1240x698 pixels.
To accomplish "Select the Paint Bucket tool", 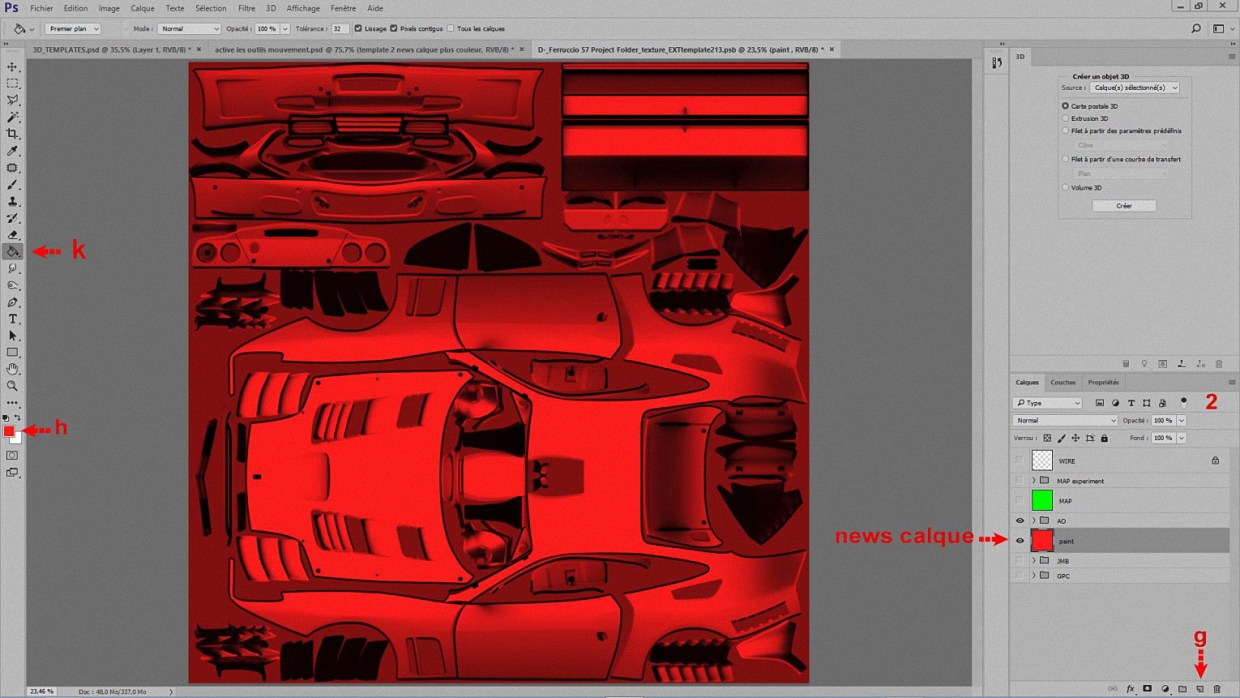I will coord(13,252).
